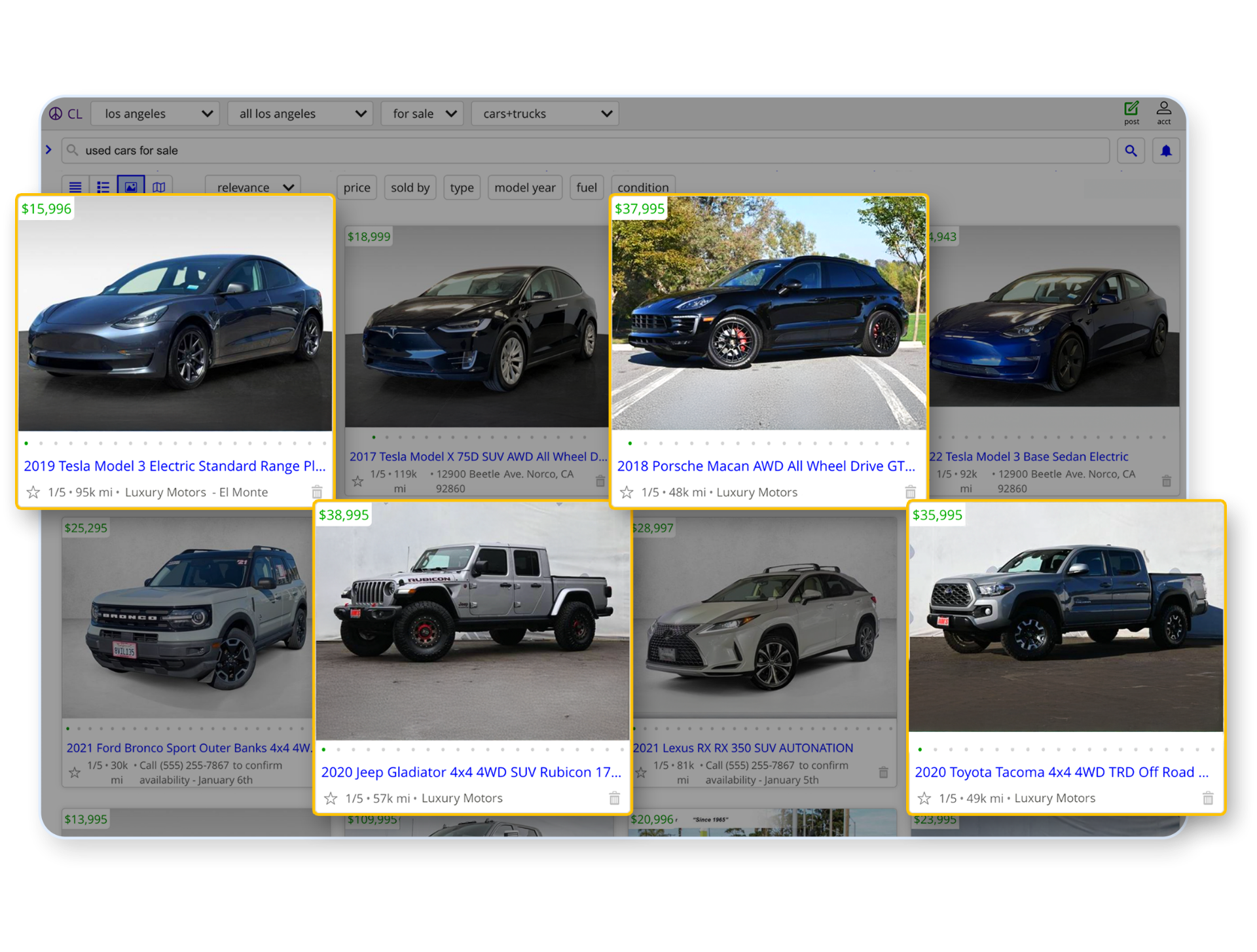Viewport: 1257px width, 952px height.
Task: Switch to map view icon
Action: 158,187
